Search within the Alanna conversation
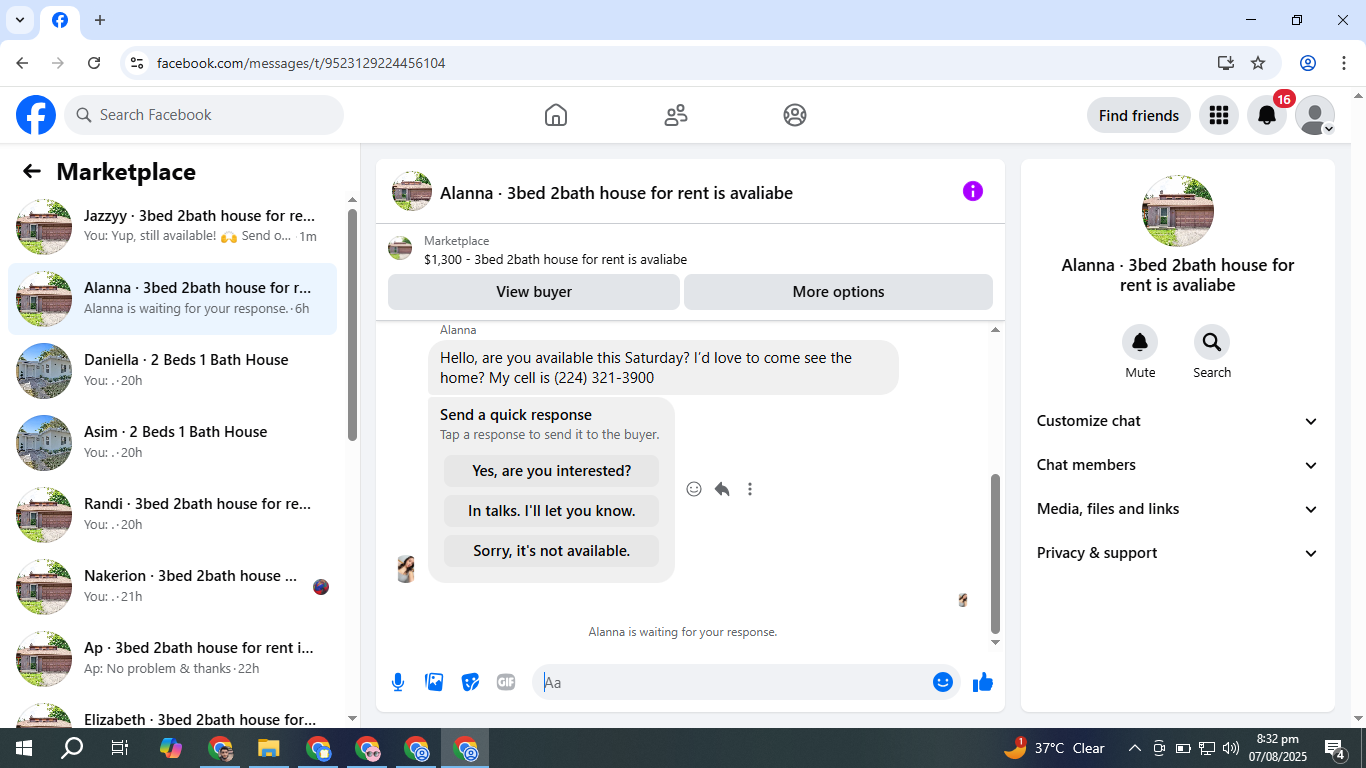The image size is (1366, 768). (1212, 342)
